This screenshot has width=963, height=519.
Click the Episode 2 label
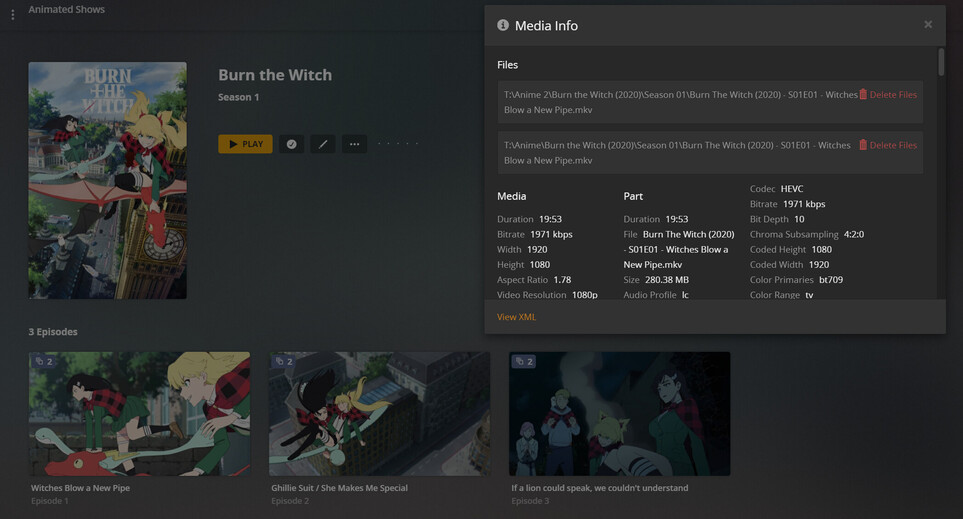290,501
